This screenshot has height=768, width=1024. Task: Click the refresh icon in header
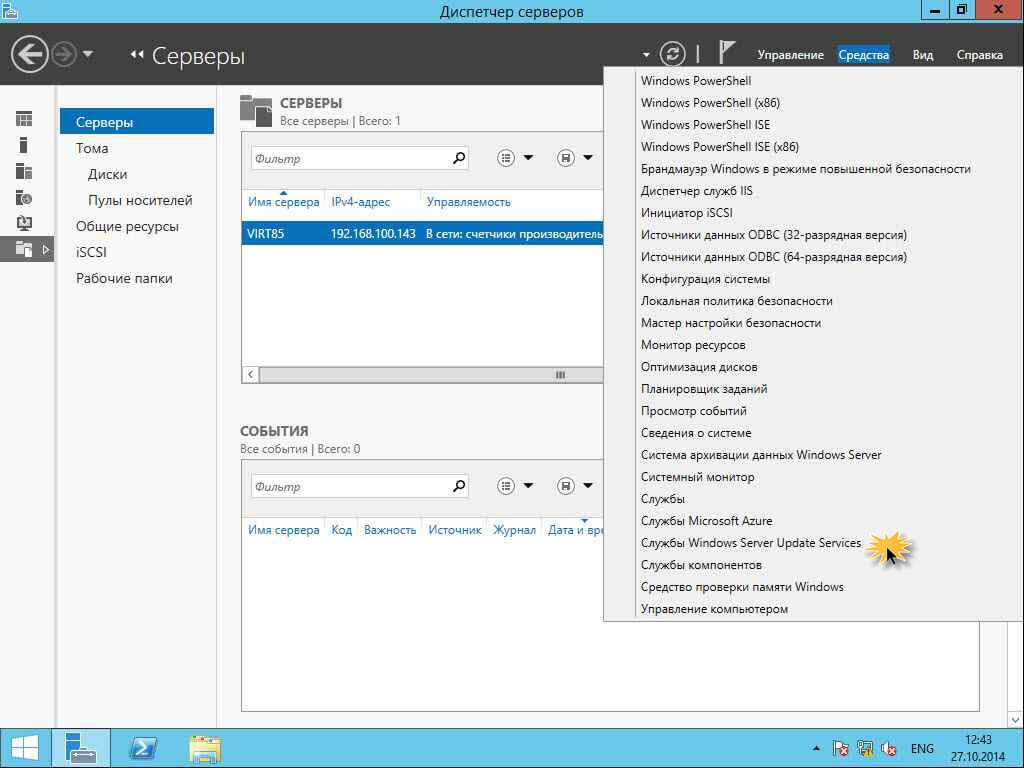[x=673, y=54]
